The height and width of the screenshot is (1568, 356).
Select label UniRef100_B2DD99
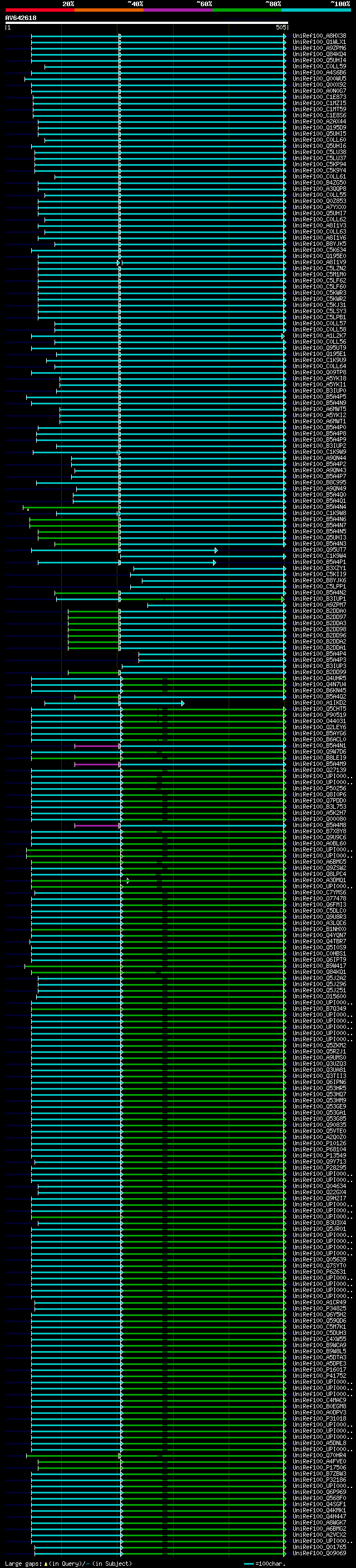pos(319,672)
